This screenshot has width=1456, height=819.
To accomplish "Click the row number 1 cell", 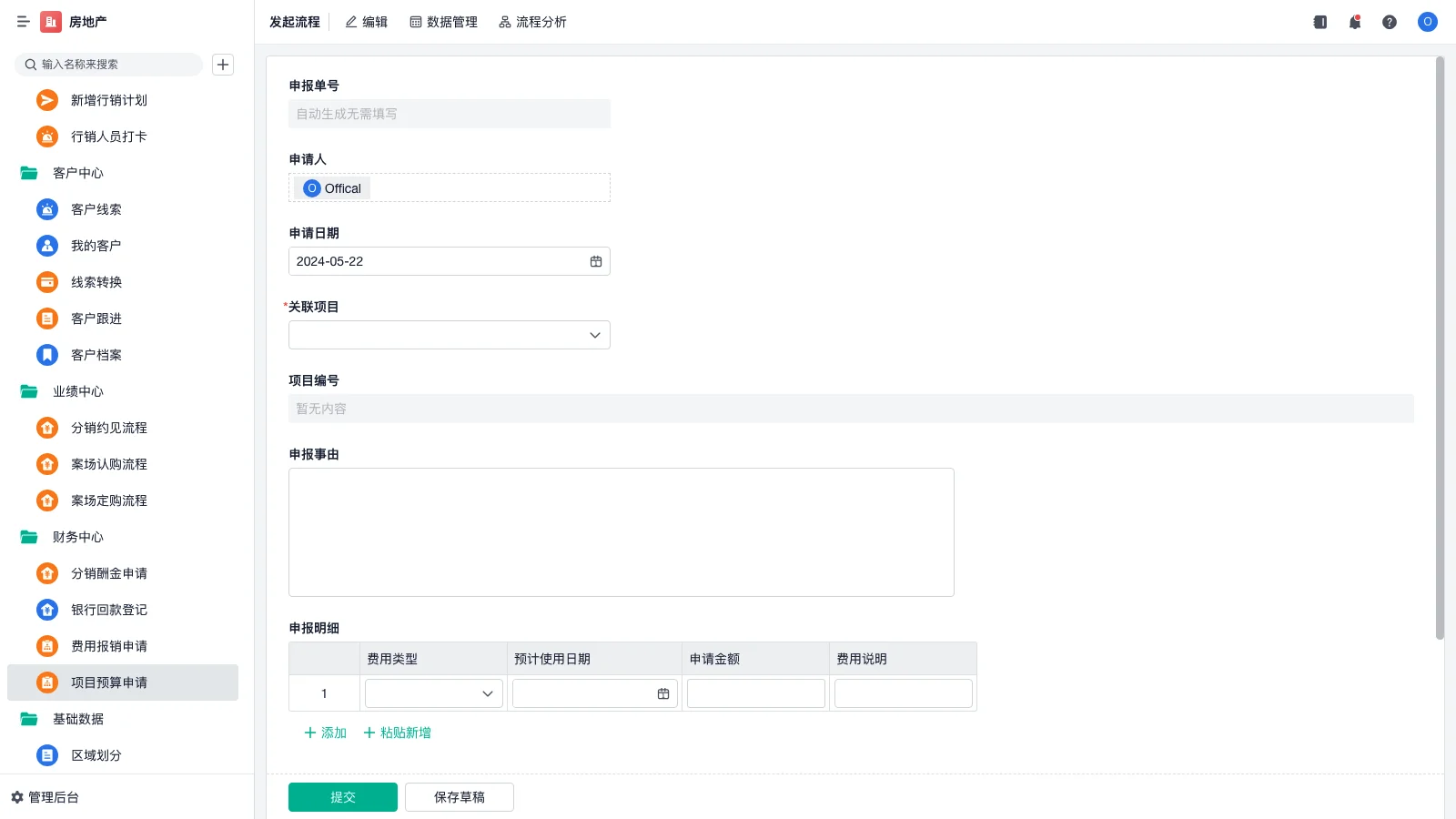I will tap(324, 693).
